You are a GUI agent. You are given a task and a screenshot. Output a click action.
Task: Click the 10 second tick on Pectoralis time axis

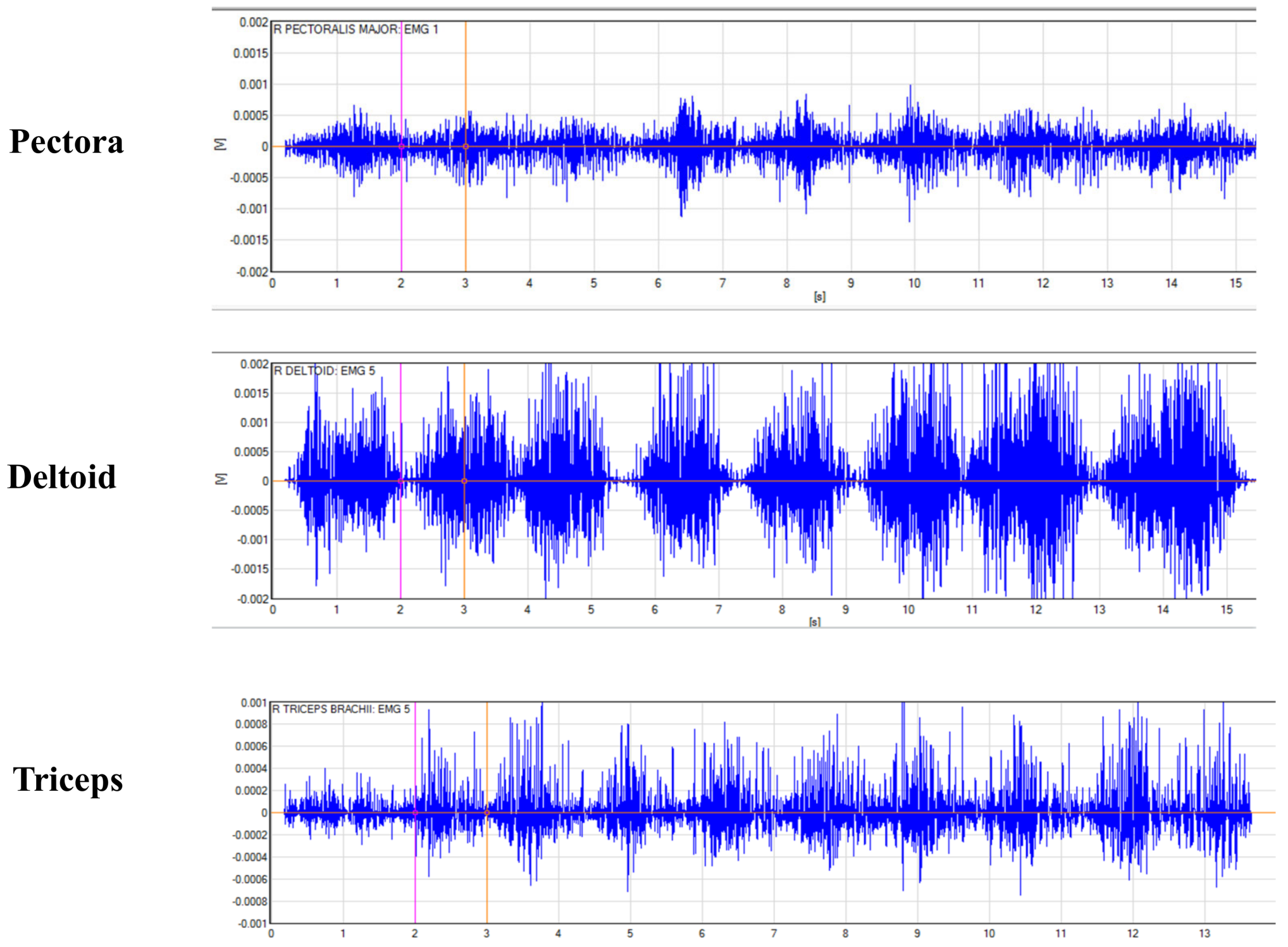click(x=914, y=283)
